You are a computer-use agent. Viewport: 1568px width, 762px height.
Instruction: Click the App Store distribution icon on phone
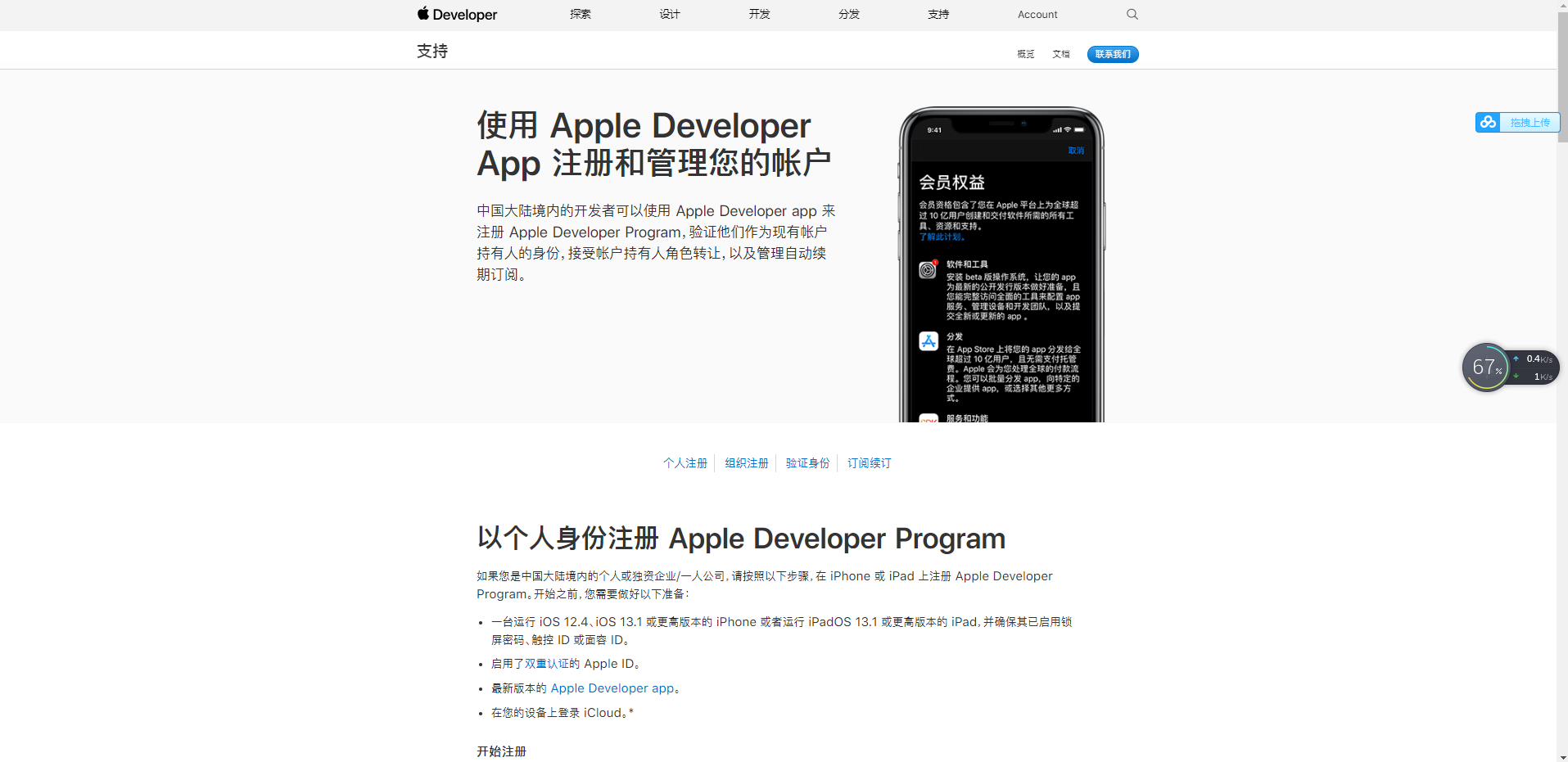(x=928, y=341)
